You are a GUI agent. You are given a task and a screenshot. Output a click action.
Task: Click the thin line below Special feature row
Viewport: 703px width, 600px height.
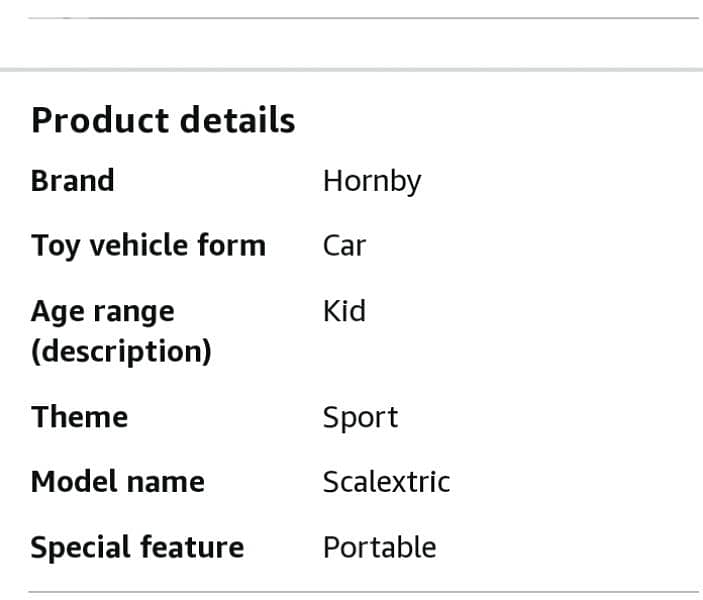(362, 592)
